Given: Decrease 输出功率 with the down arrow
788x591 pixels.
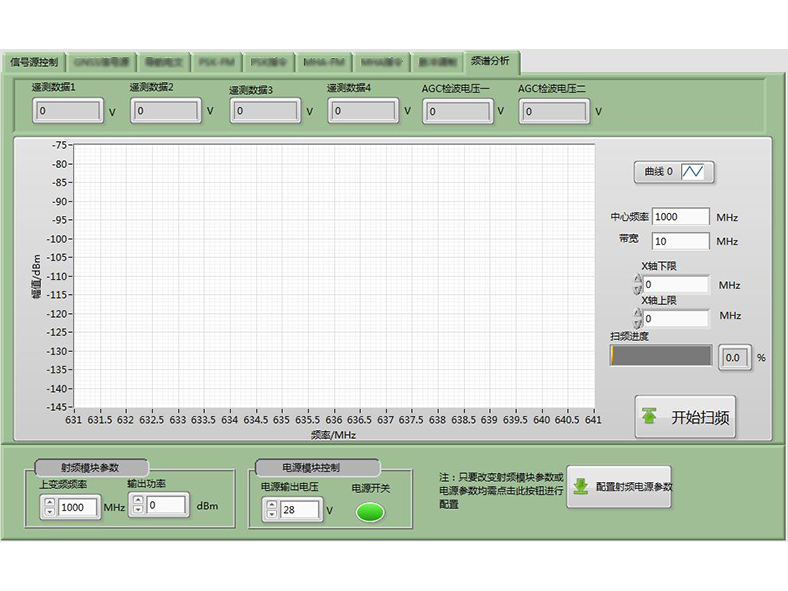Looking at the screenshot, I should click(x=138, y=510).
